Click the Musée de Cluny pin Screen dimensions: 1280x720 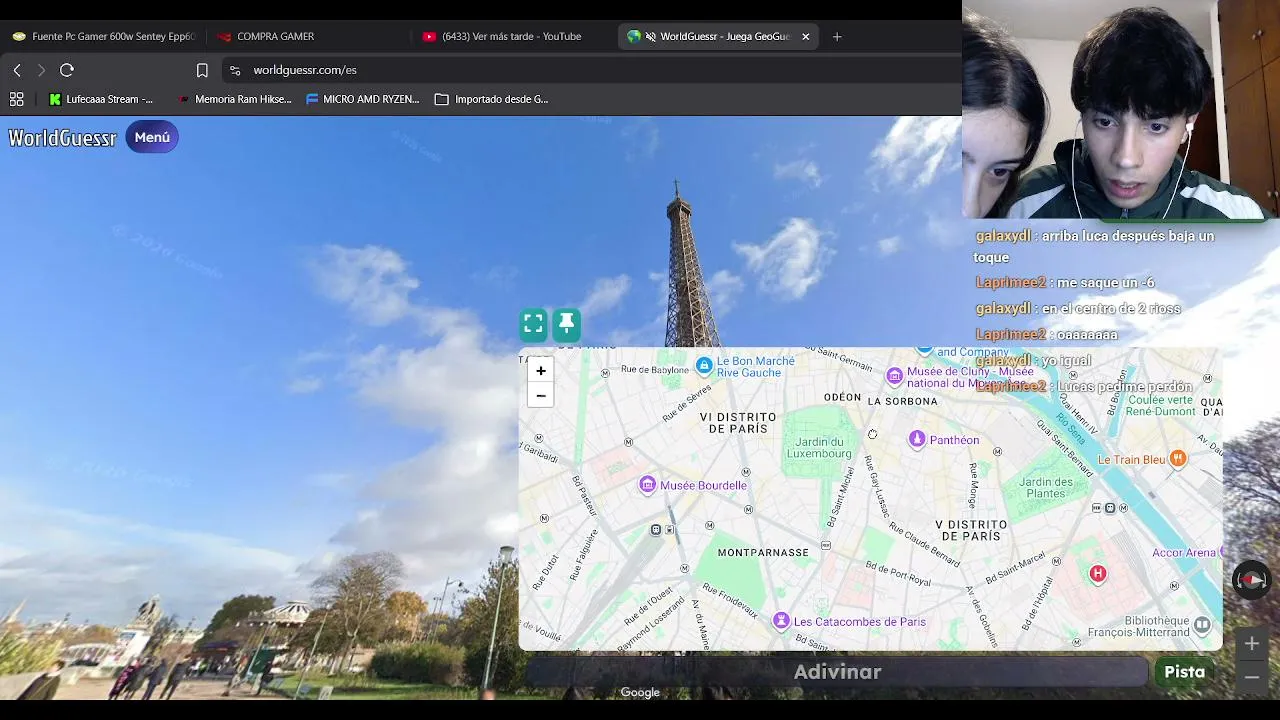tap(895, 377)
